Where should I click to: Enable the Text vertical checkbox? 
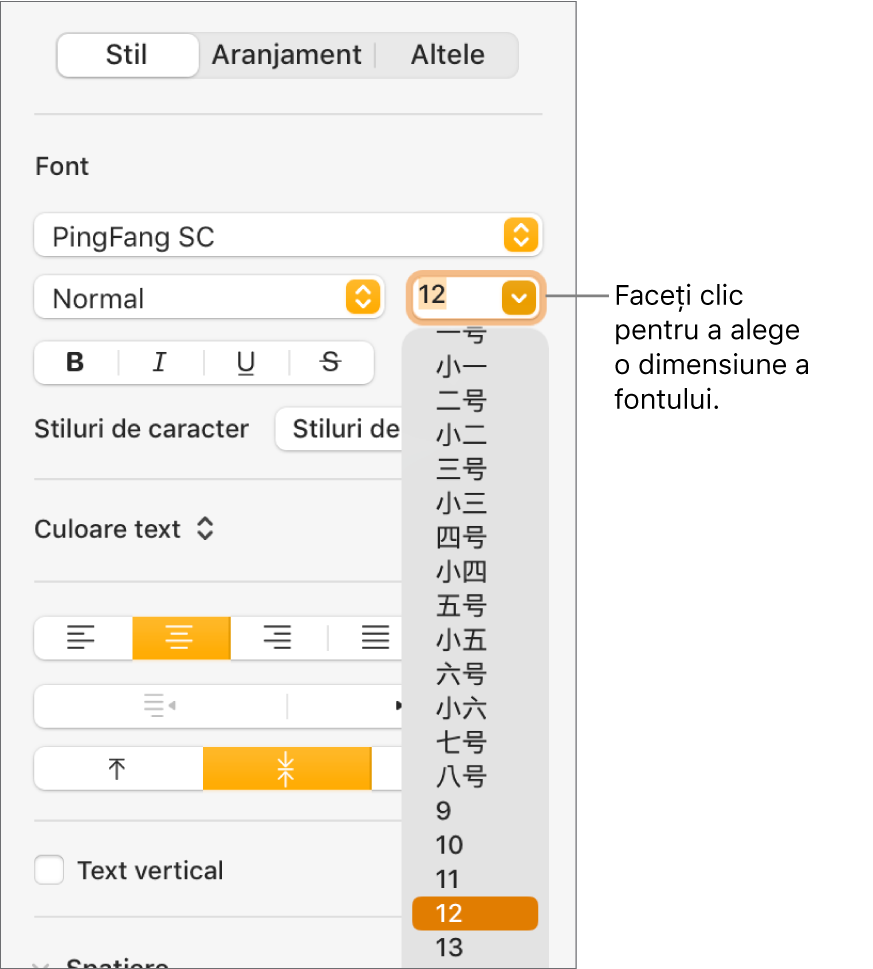49,870
